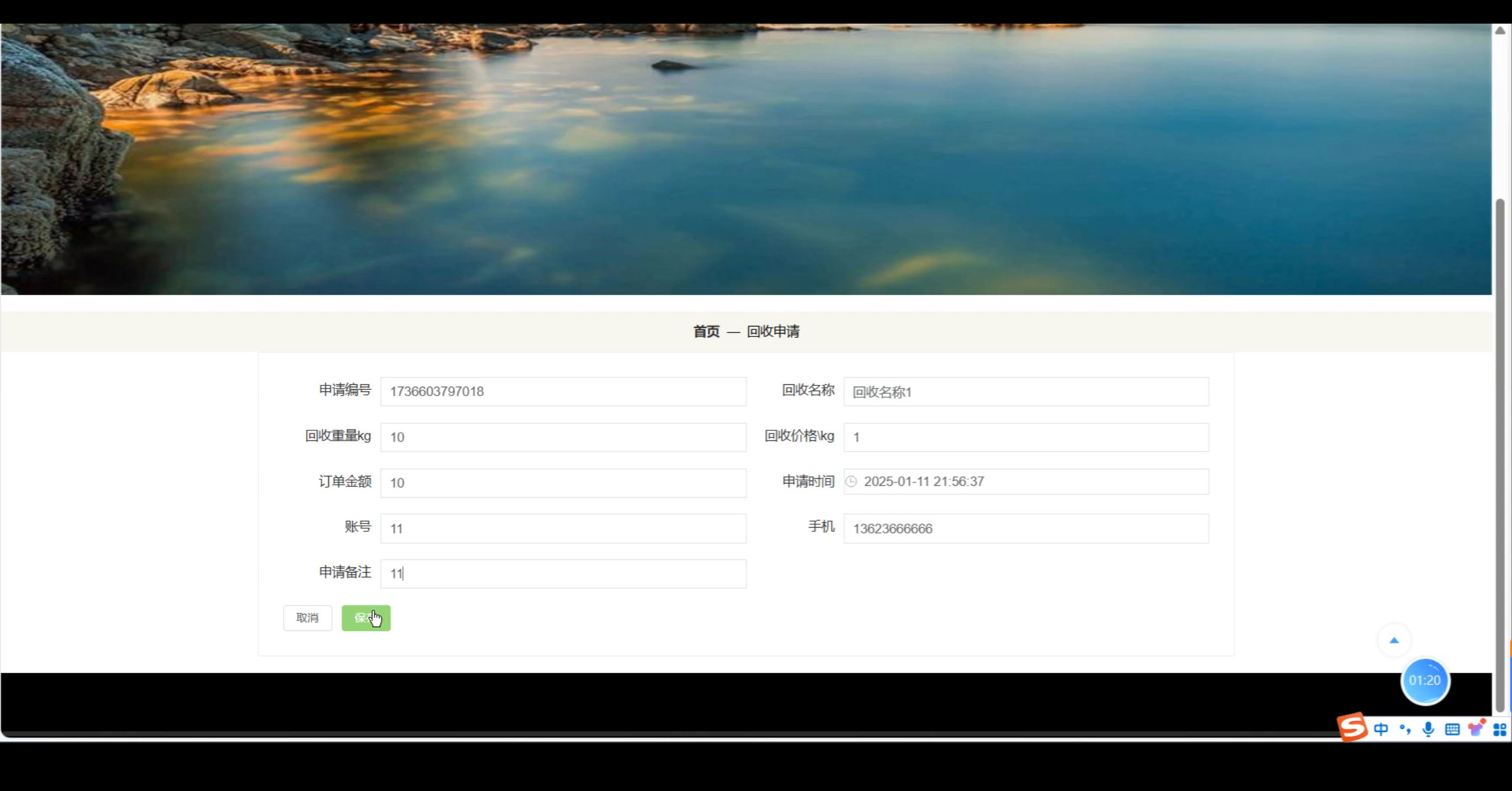Screen dimensions: 1512x791
Task: Click the blue 01:20 timer bubble
Action: coord(1425,681)
